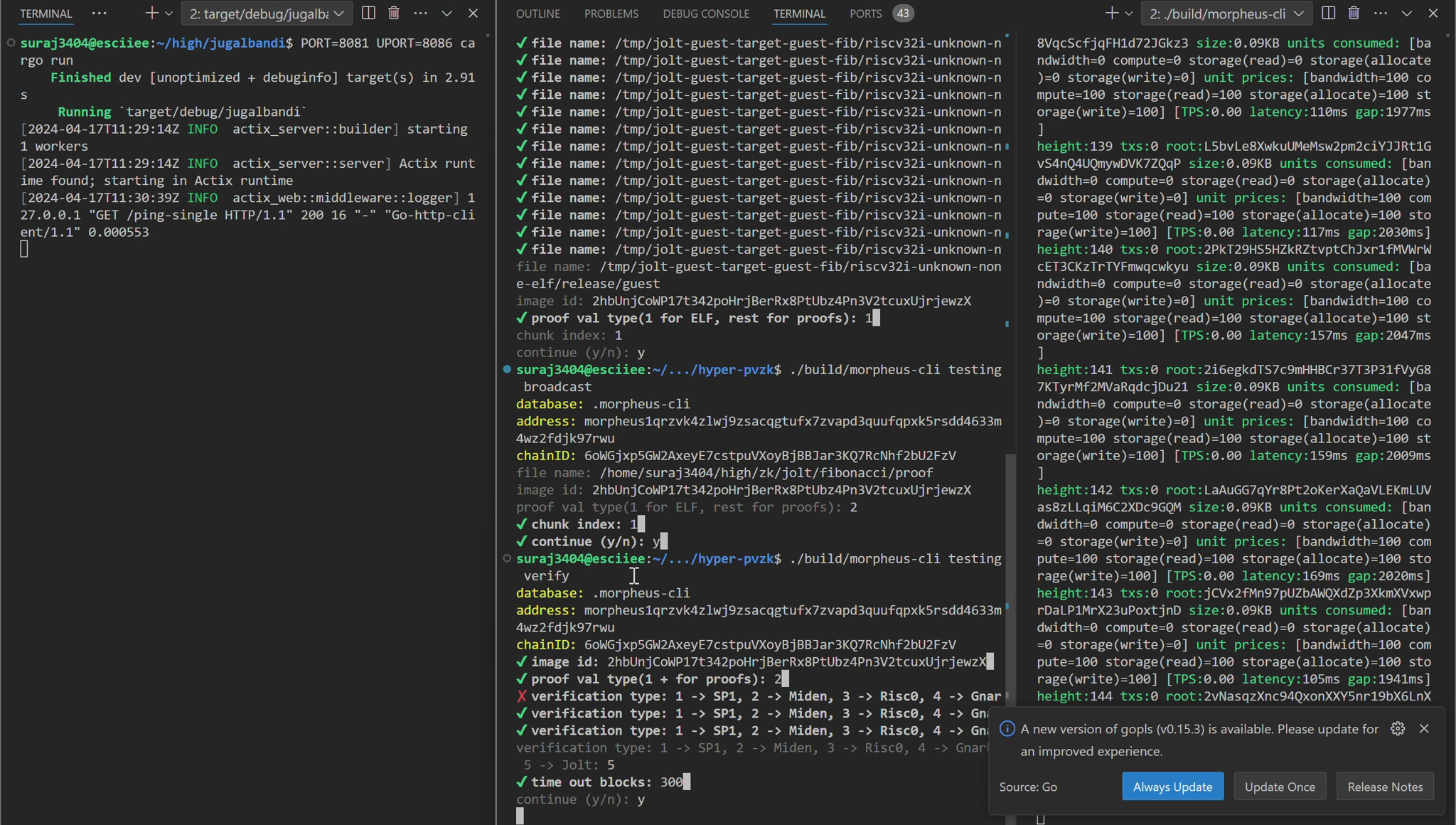Close the right terminal panel
1456x825 pixels.
[1433, 14]
